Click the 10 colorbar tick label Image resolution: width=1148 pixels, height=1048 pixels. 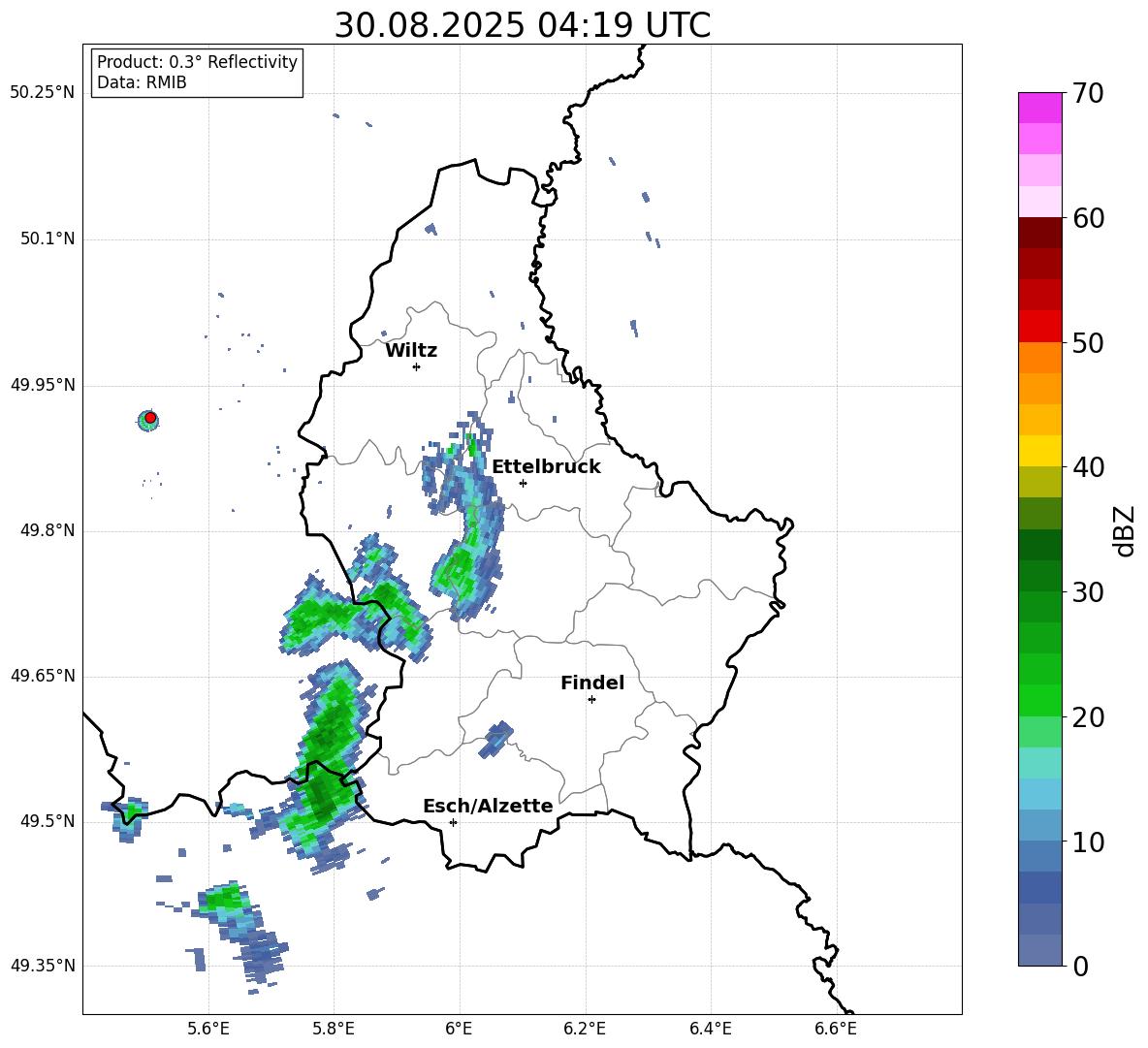pos(1088,842)
